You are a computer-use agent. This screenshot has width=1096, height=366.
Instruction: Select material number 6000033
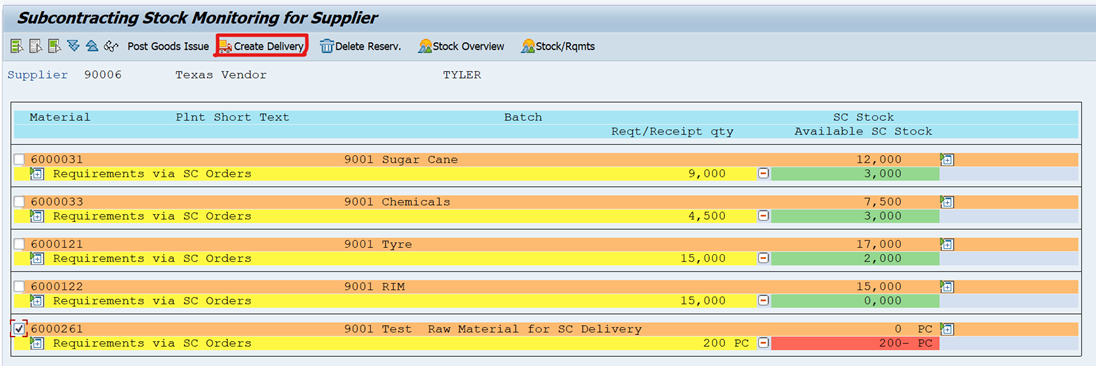(x=57, y=202)
